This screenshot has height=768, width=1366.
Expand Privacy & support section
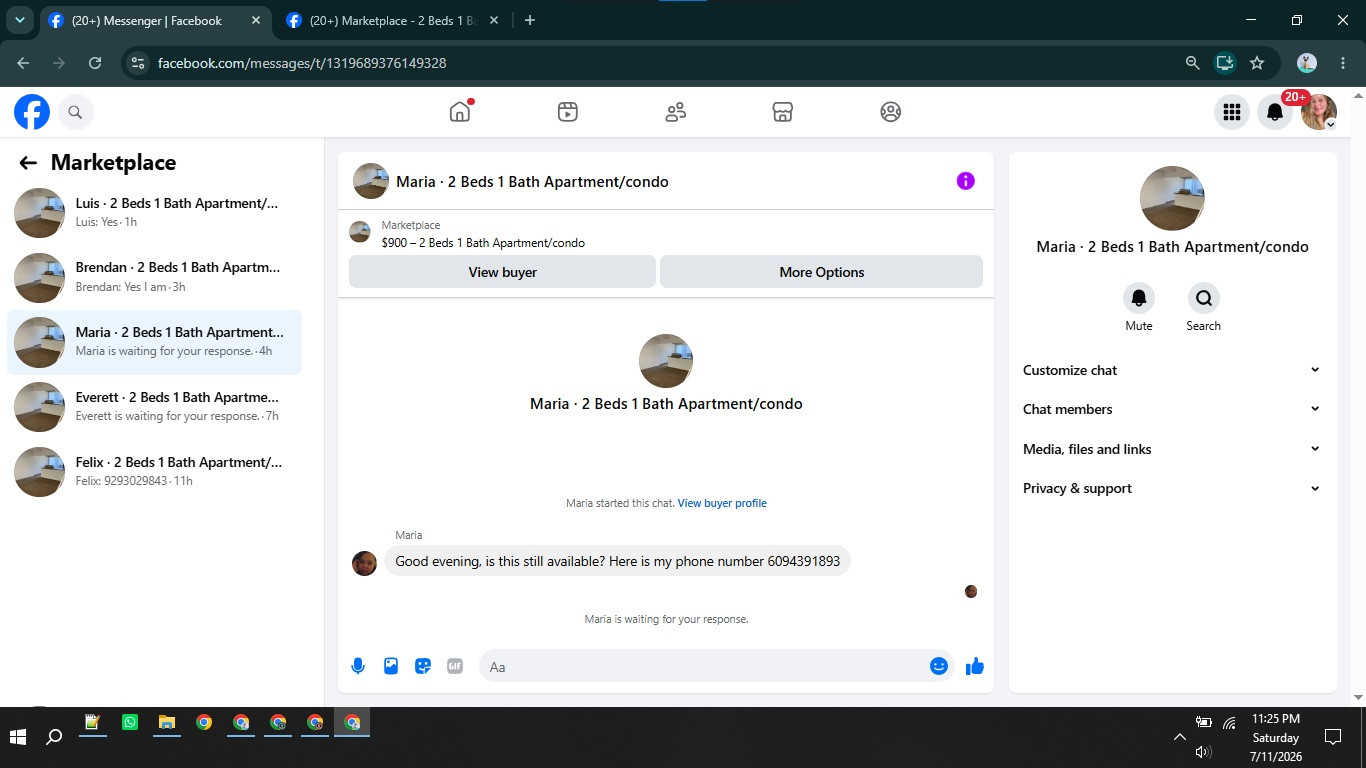1171,488
